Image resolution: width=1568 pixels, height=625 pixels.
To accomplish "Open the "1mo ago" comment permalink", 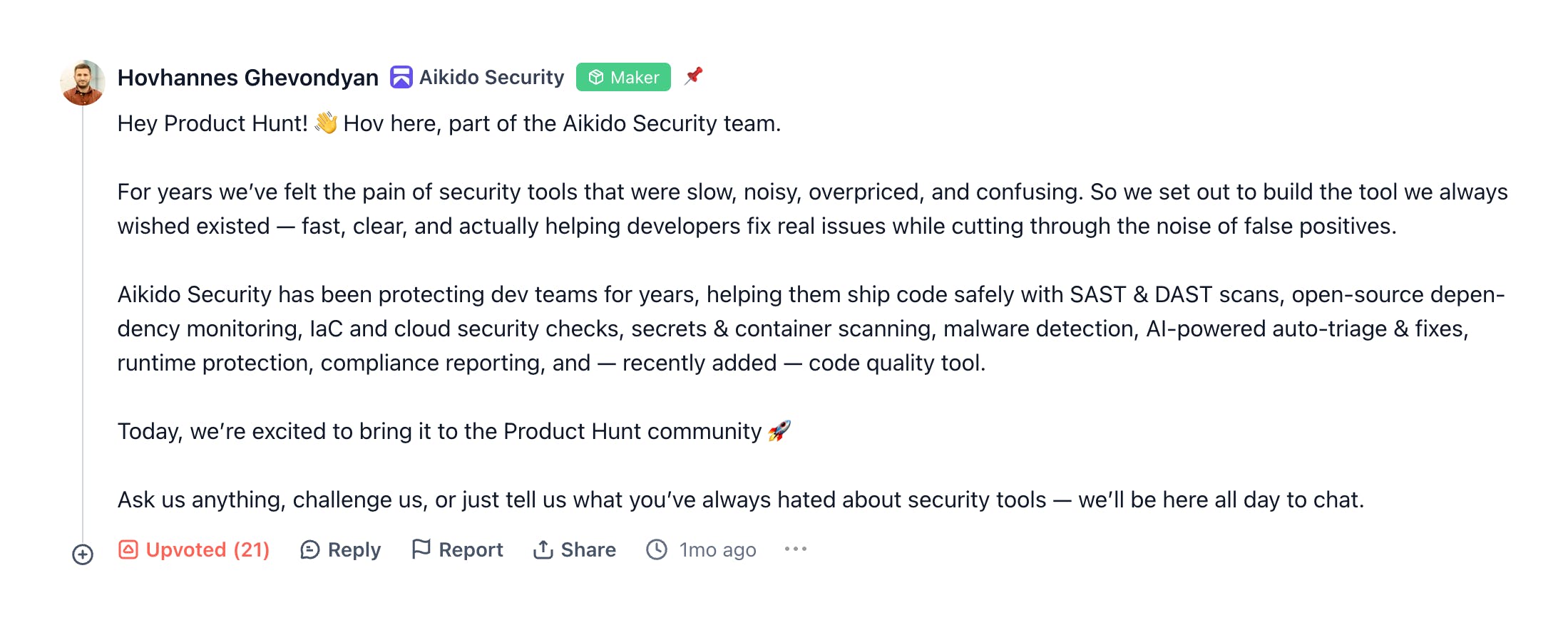I will [x=717, y=549].
